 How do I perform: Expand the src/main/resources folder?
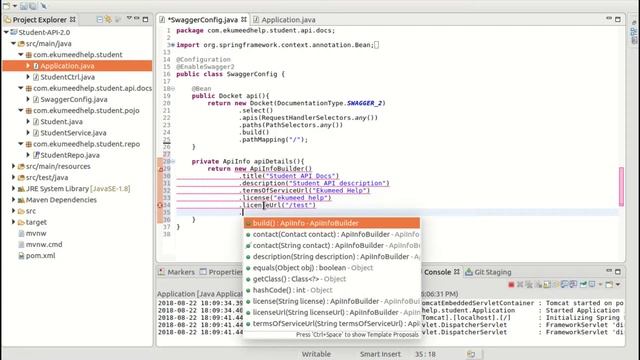click(x=13, y=166)
